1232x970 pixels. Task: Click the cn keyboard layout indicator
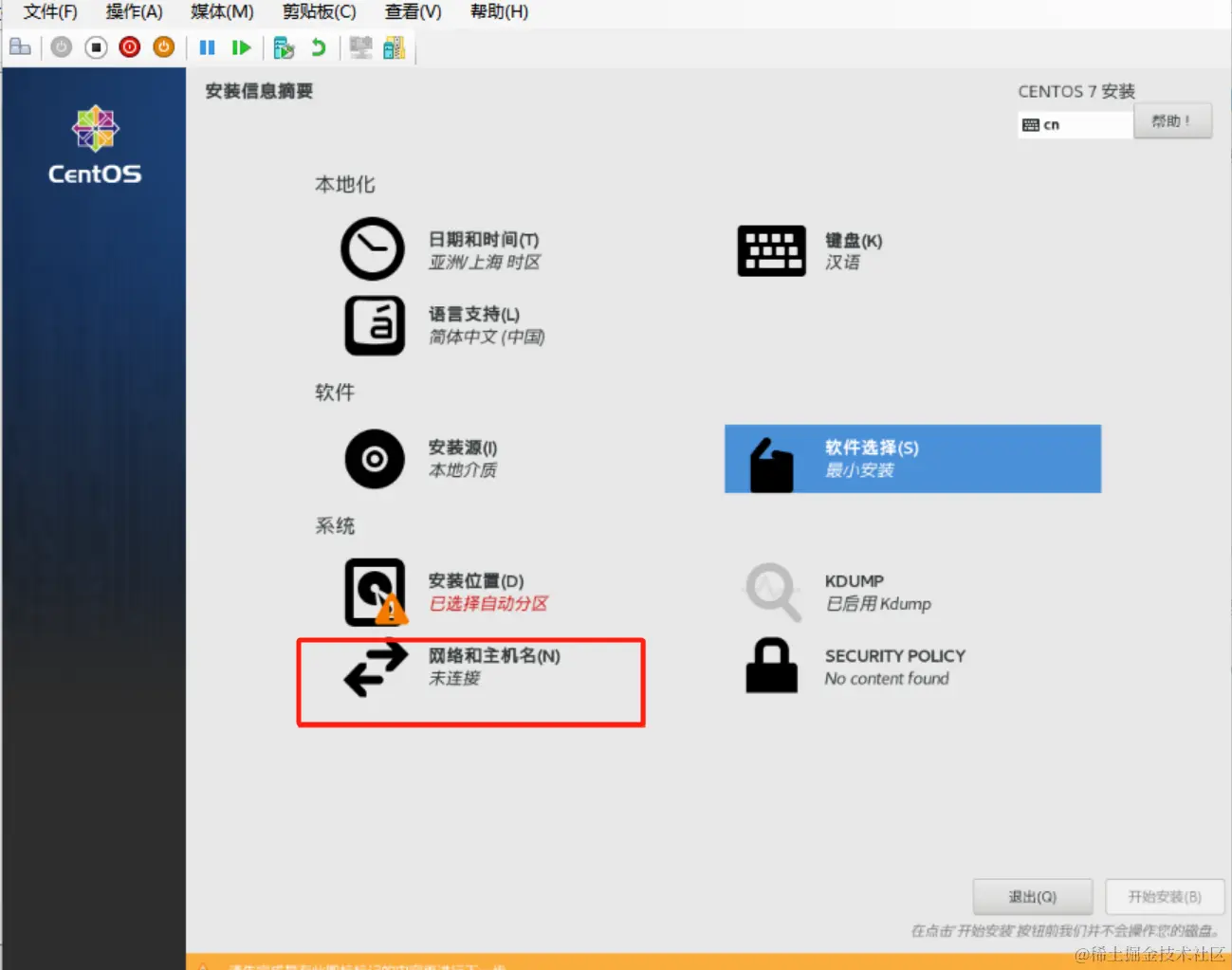click(1076, 125)
